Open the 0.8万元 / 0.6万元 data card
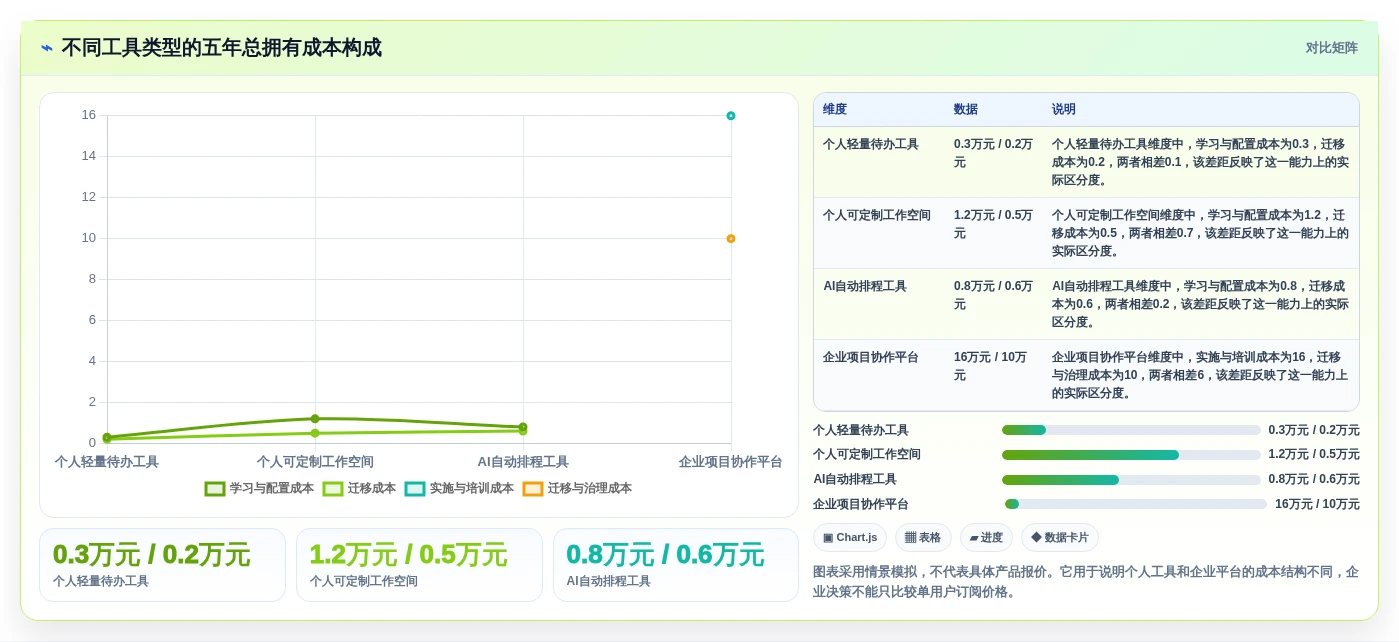The image size is (1399, 642). 676,565
